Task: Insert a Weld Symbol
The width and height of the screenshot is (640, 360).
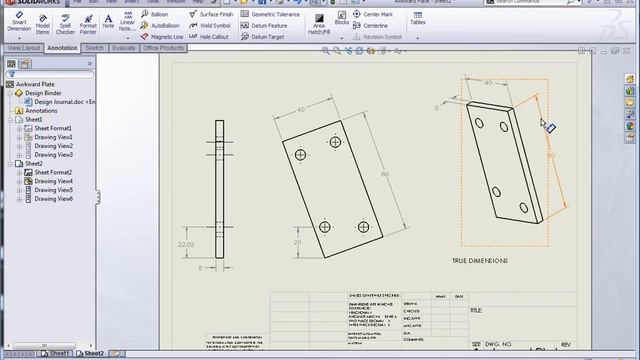Action: (x=210, y=26)
